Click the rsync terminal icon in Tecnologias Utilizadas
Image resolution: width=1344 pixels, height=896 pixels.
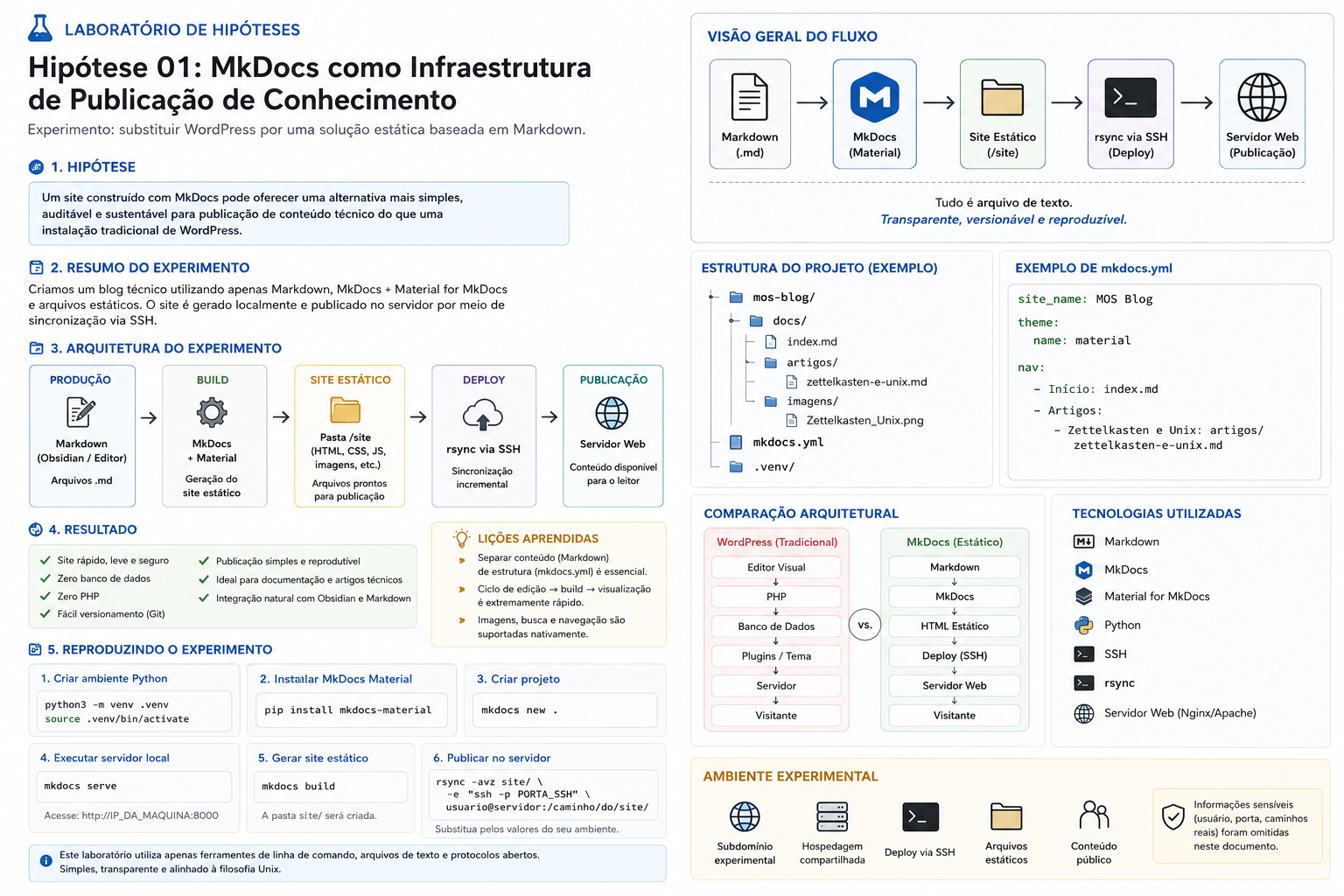[x=1084, y=682]
